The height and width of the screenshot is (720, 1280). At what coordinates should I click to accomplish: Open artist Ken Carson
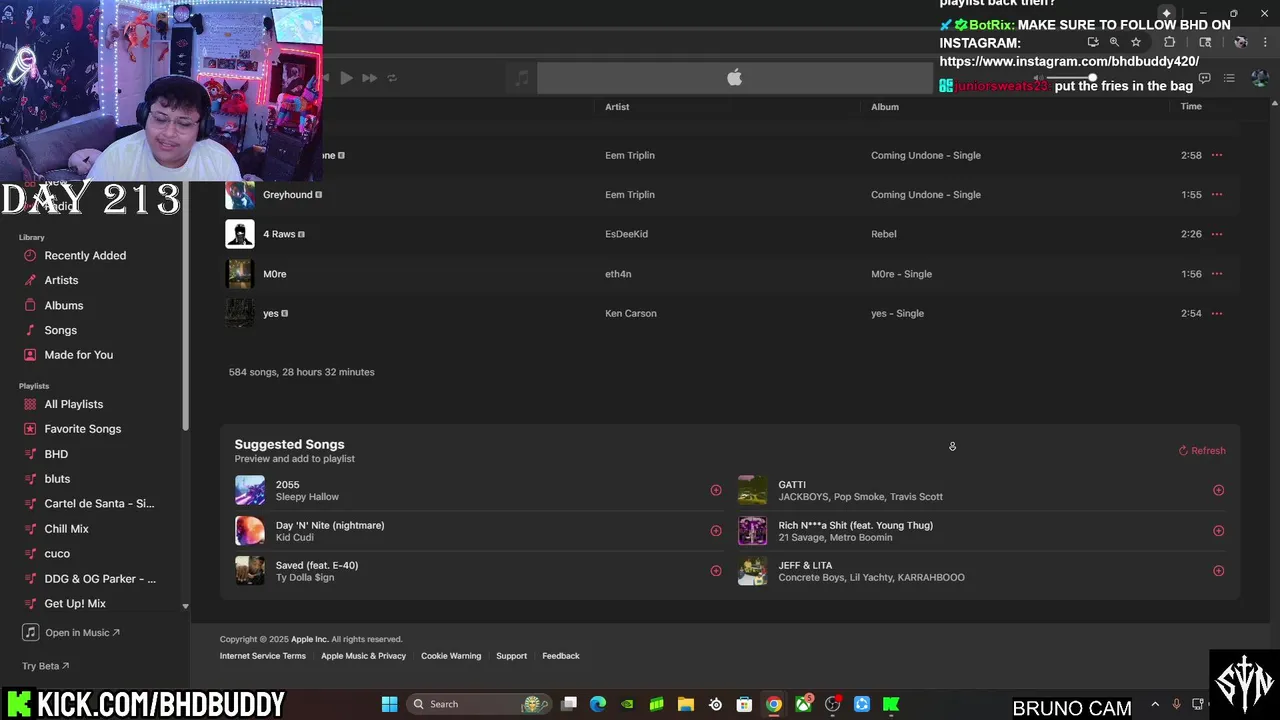point(631,313)
